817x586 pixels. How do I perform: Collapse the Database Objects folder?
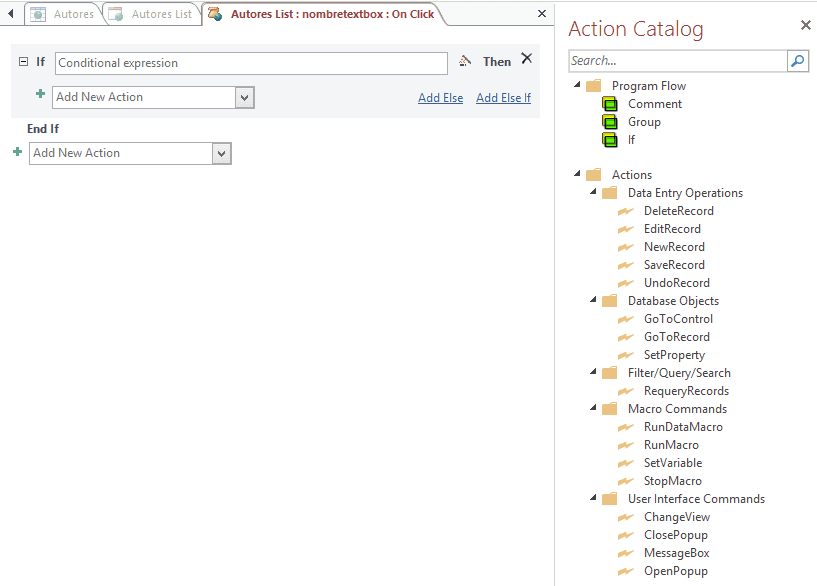593,300
